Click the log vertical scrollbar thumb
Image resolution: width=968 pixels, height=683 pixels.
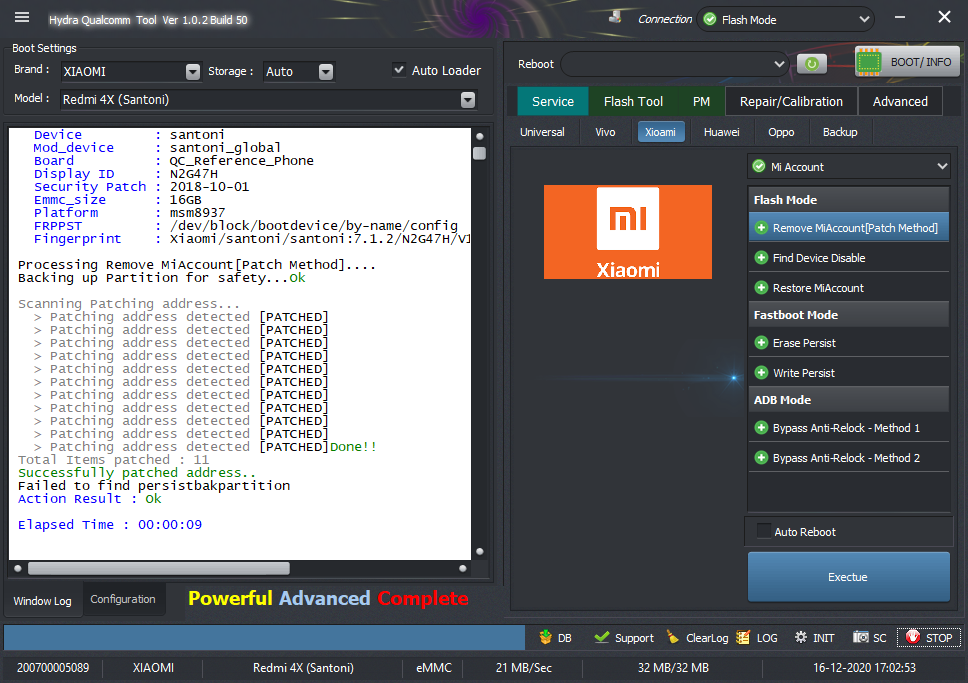click(x=479, y=153)
